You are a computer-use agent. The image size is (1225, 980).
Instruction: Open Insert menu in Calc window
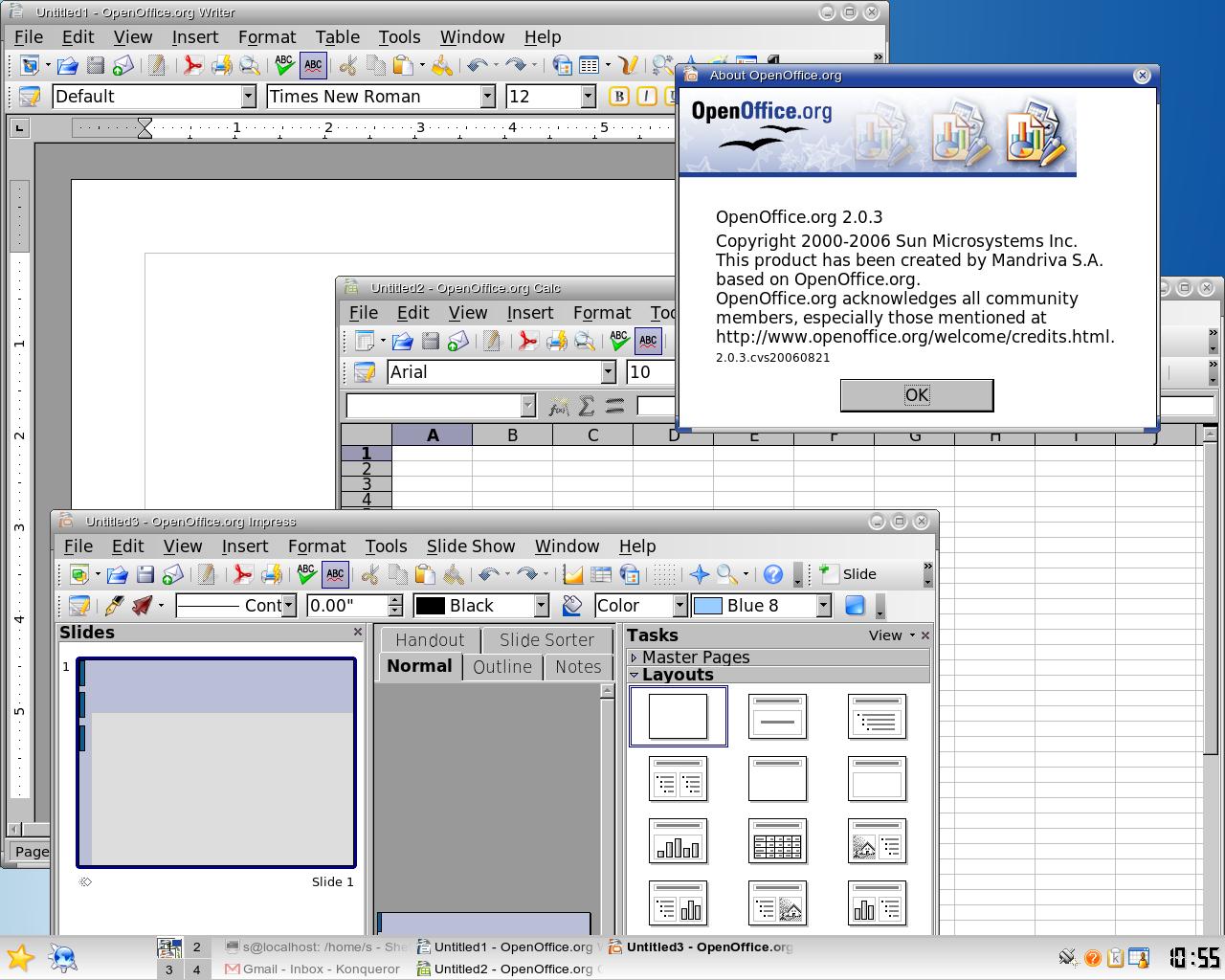(x=530, y=312)
